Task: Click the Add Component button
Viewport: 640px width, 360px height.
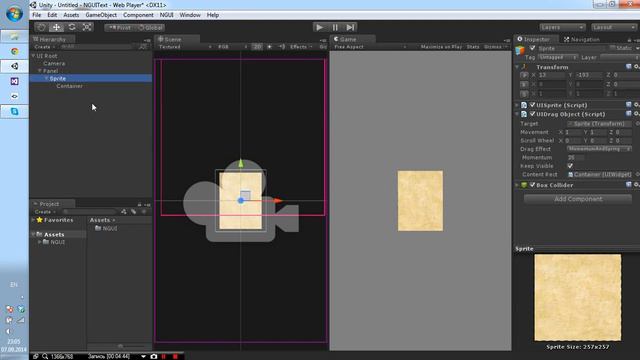Action: 578,199
